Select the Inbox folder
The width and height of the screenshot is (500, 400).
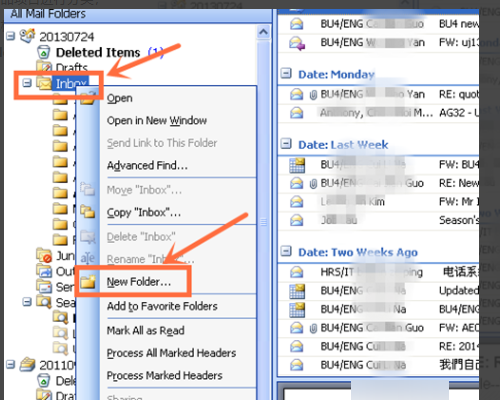[x=71, y=83]
